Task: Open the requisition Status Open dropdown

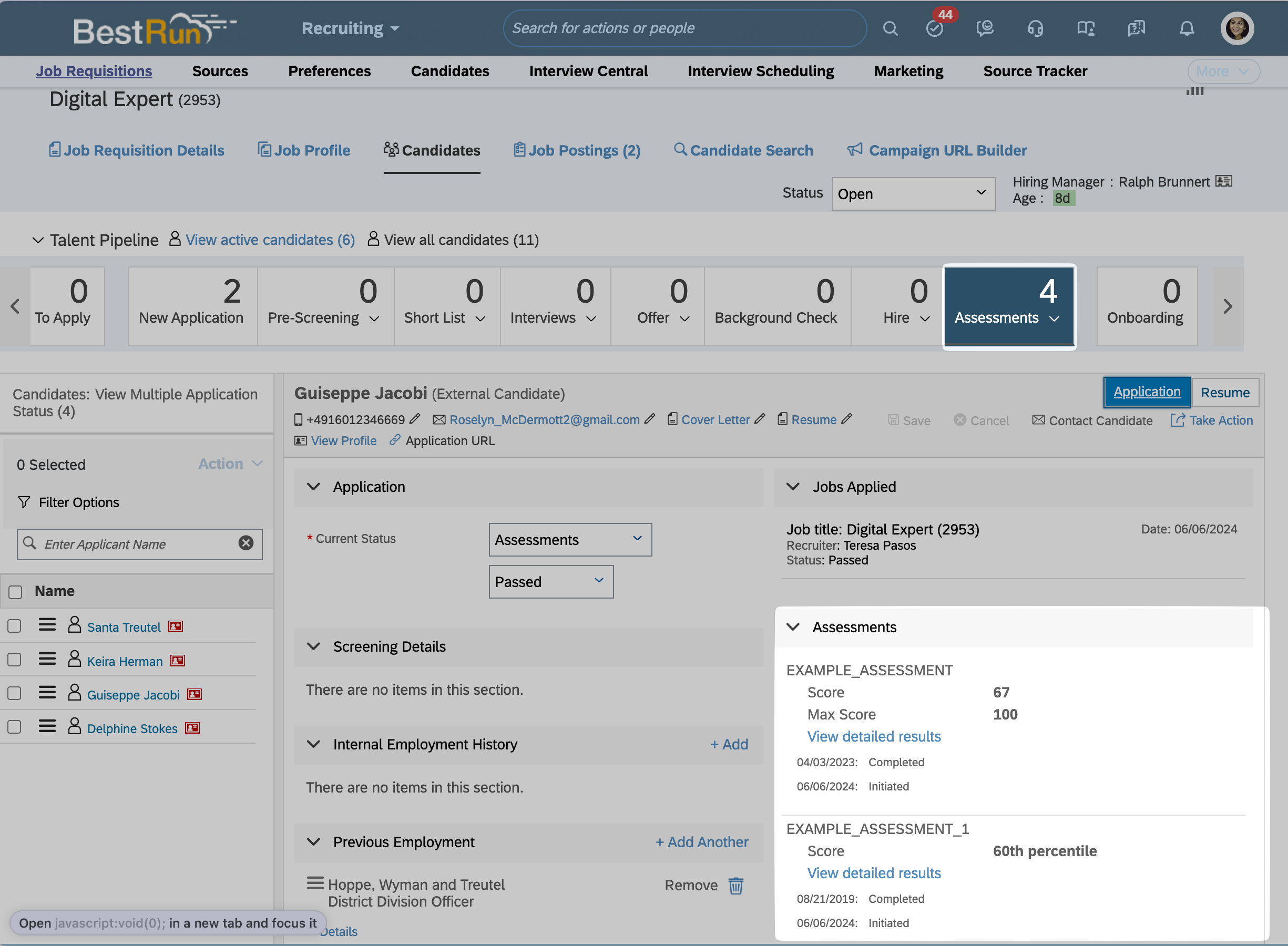Action: [914, 193]
